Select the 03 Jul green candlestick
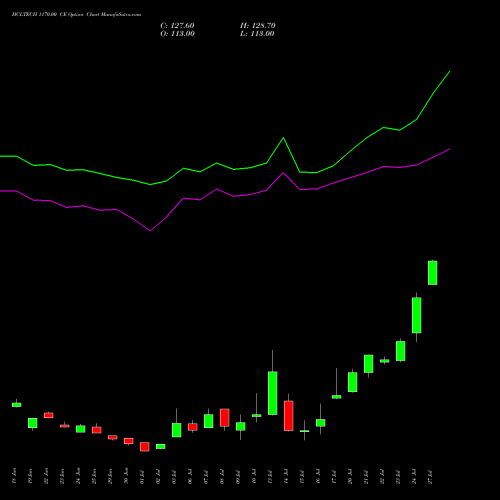Image resolution: width=500 pixels, height=500 pixels. [177, 430]
